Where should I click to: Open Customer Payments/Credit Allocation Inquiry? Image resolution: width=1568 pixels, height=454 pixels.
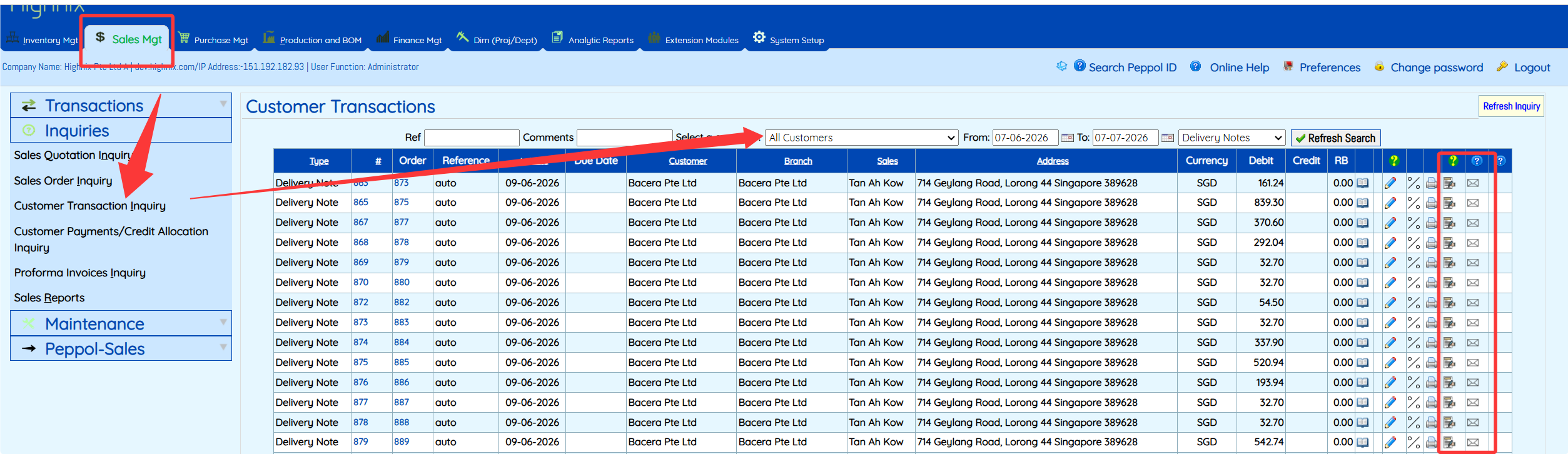pyautogui.click(x=111, y=239)
